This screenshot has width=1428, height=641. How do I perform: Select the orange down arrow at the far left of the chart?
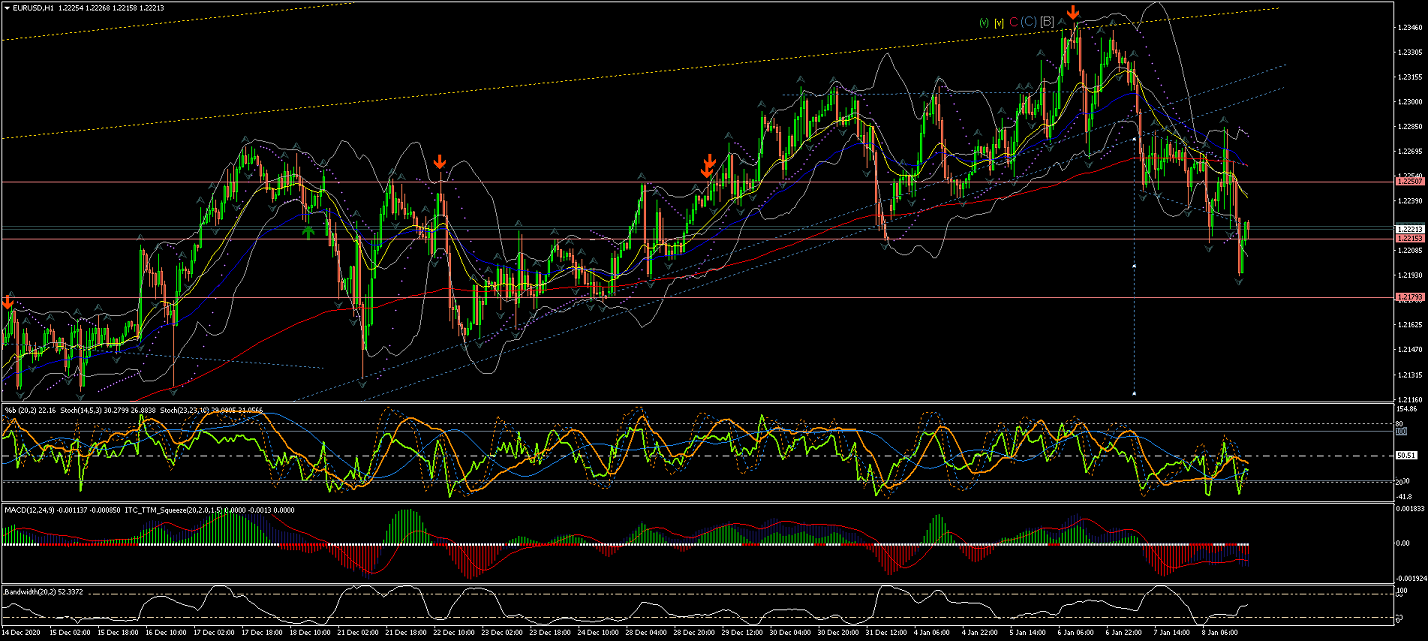(8, 302)
